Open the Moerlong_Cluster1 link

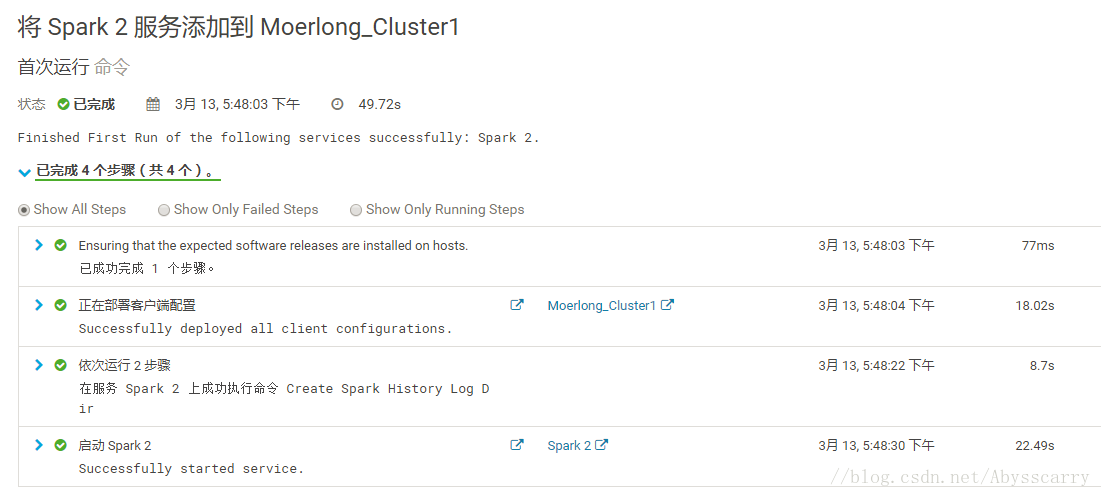602,305
